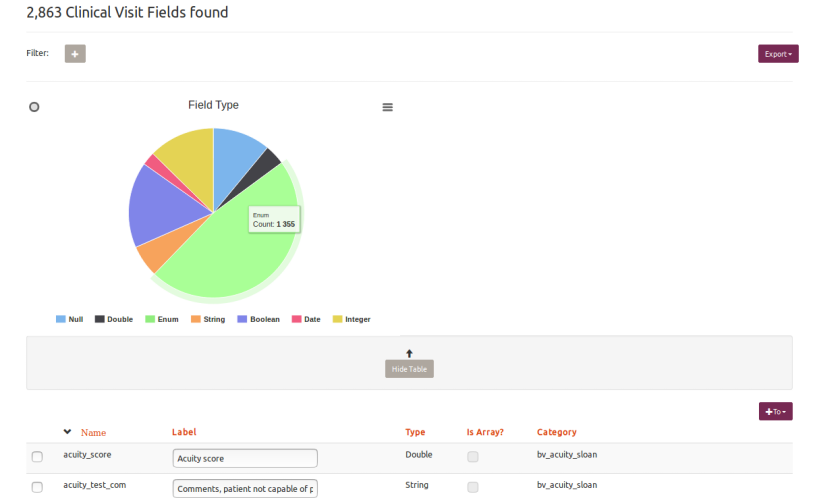
Task: Toggle Null series in chart legend
Action: [69, 319]
